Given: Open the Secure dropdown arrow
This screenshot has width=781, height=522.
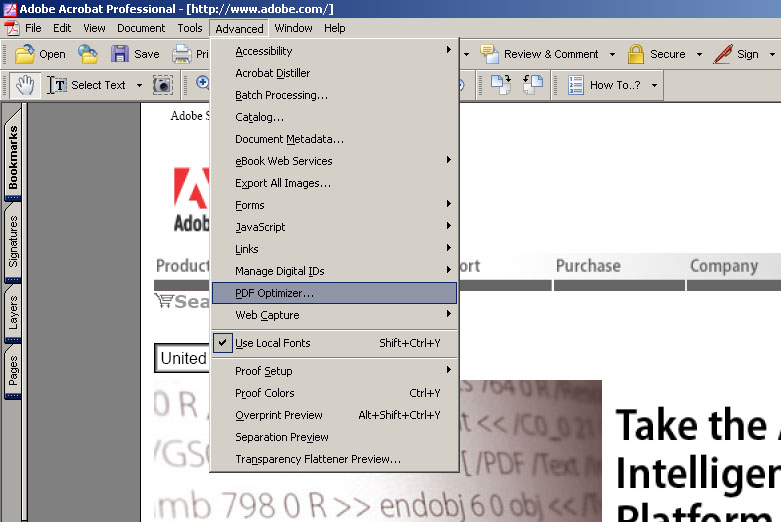Looking at the screenshot, I should [699, 54].
